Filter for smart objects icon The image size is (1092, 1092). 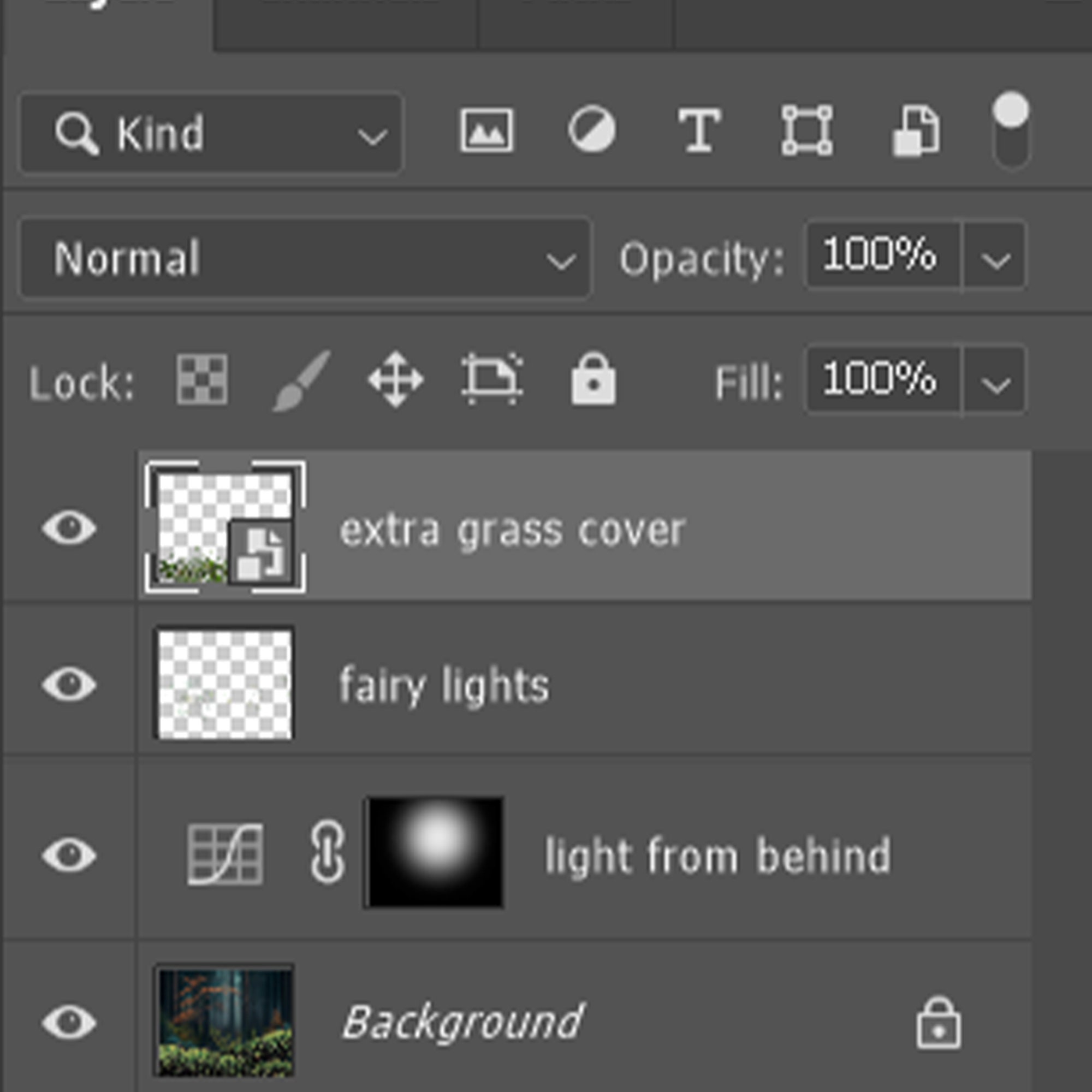click(x=916, y=130)
